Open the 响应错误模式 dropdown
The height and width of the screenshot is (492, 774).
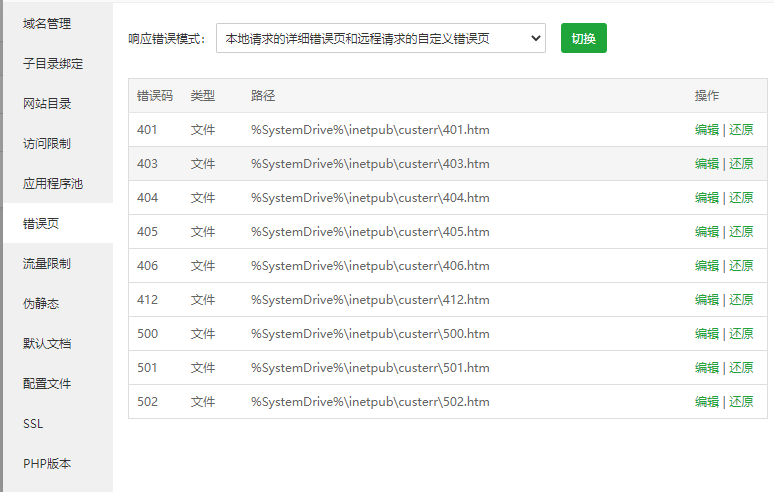point(380,39)
